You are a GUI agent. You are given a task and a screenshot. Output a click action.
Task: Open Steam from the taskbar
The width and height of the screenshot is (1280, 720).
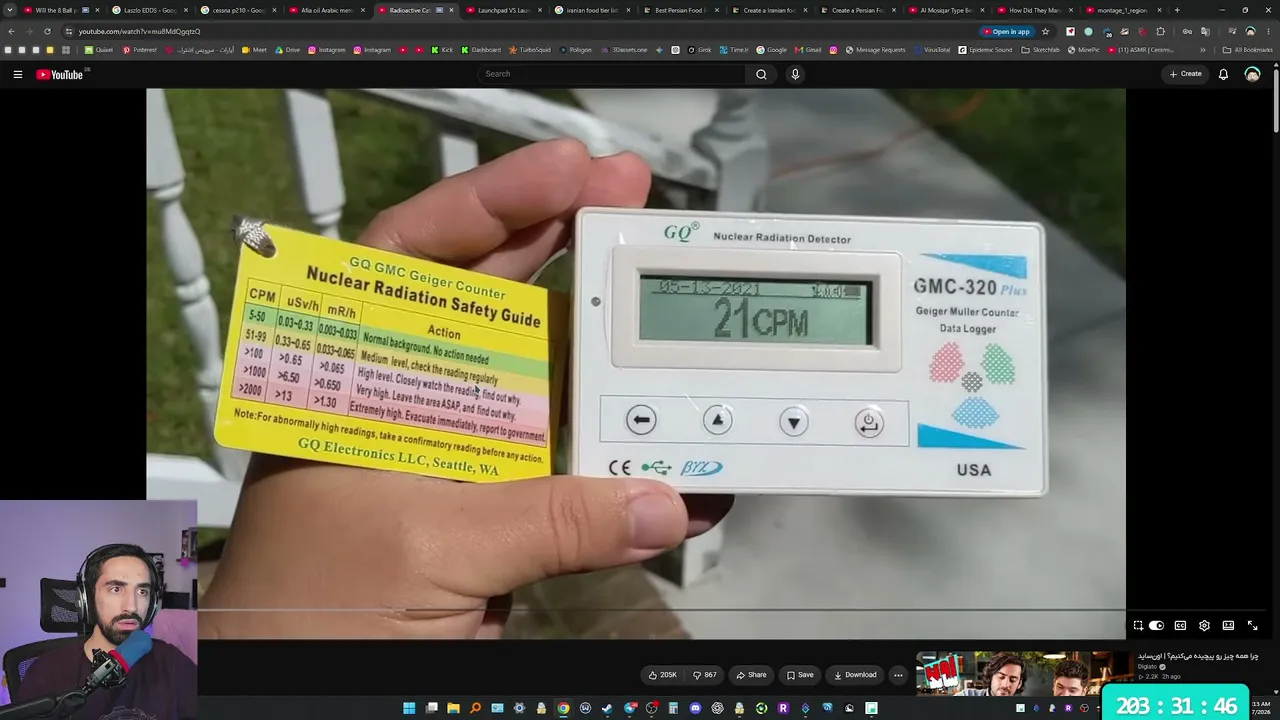(x=607, y=708)
